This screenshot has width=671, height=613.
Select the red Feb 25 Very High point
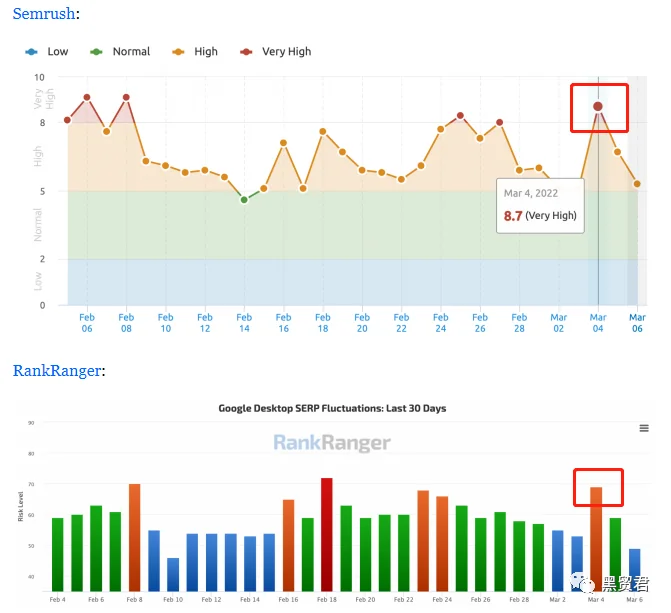pyautogui.click(x=460, y=116)
